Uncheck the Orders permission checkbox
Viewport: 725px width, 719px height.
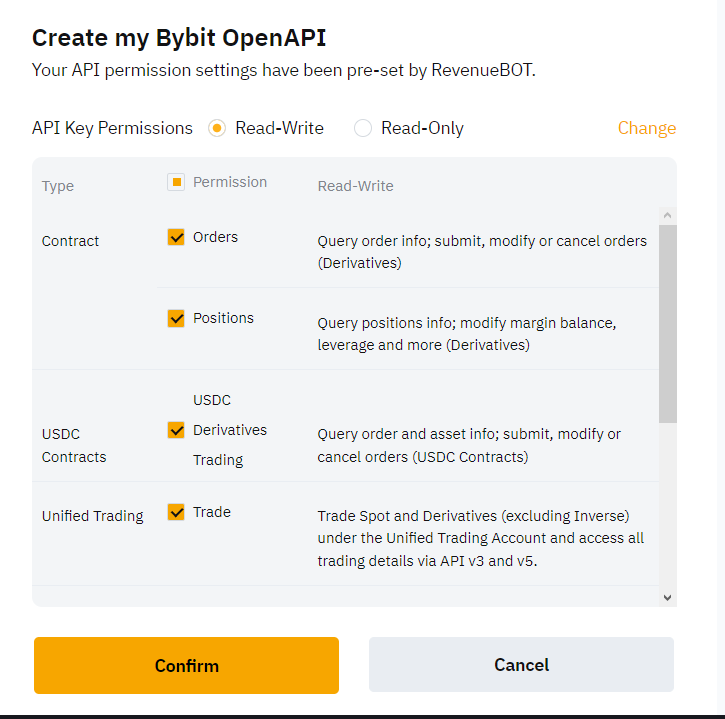pos(176,237)
